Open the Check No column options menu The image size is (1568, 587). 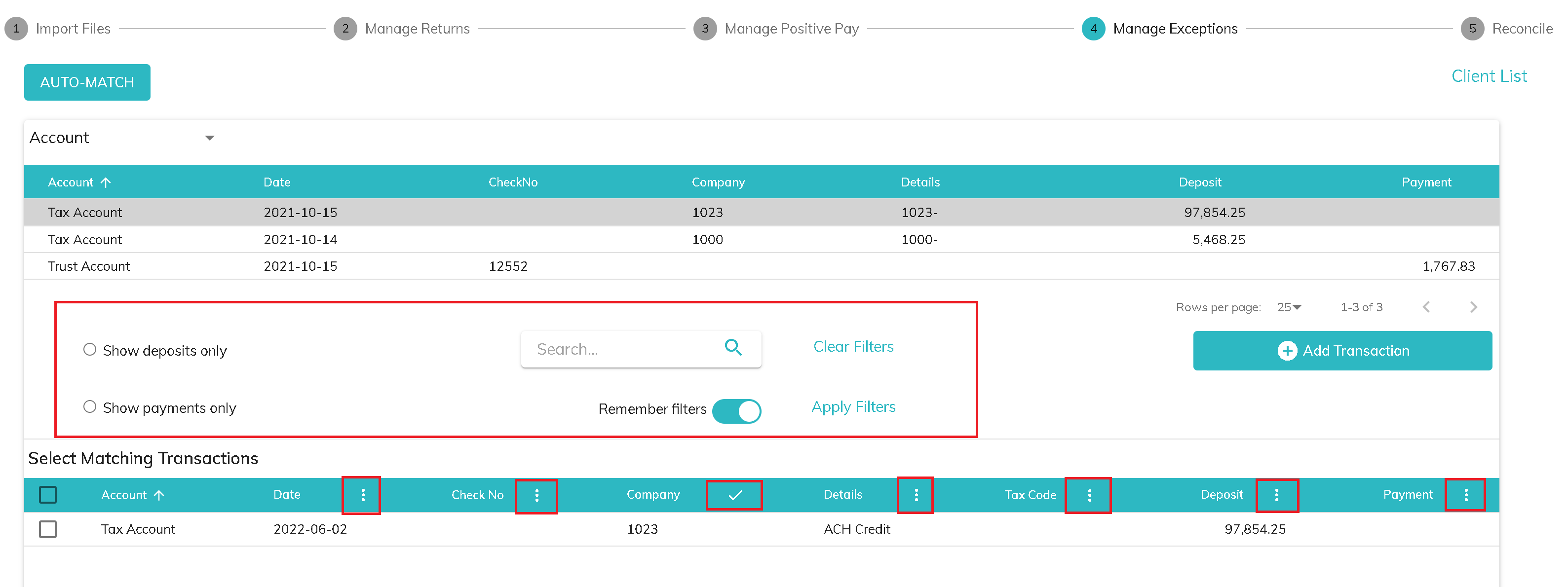[536, 495]
